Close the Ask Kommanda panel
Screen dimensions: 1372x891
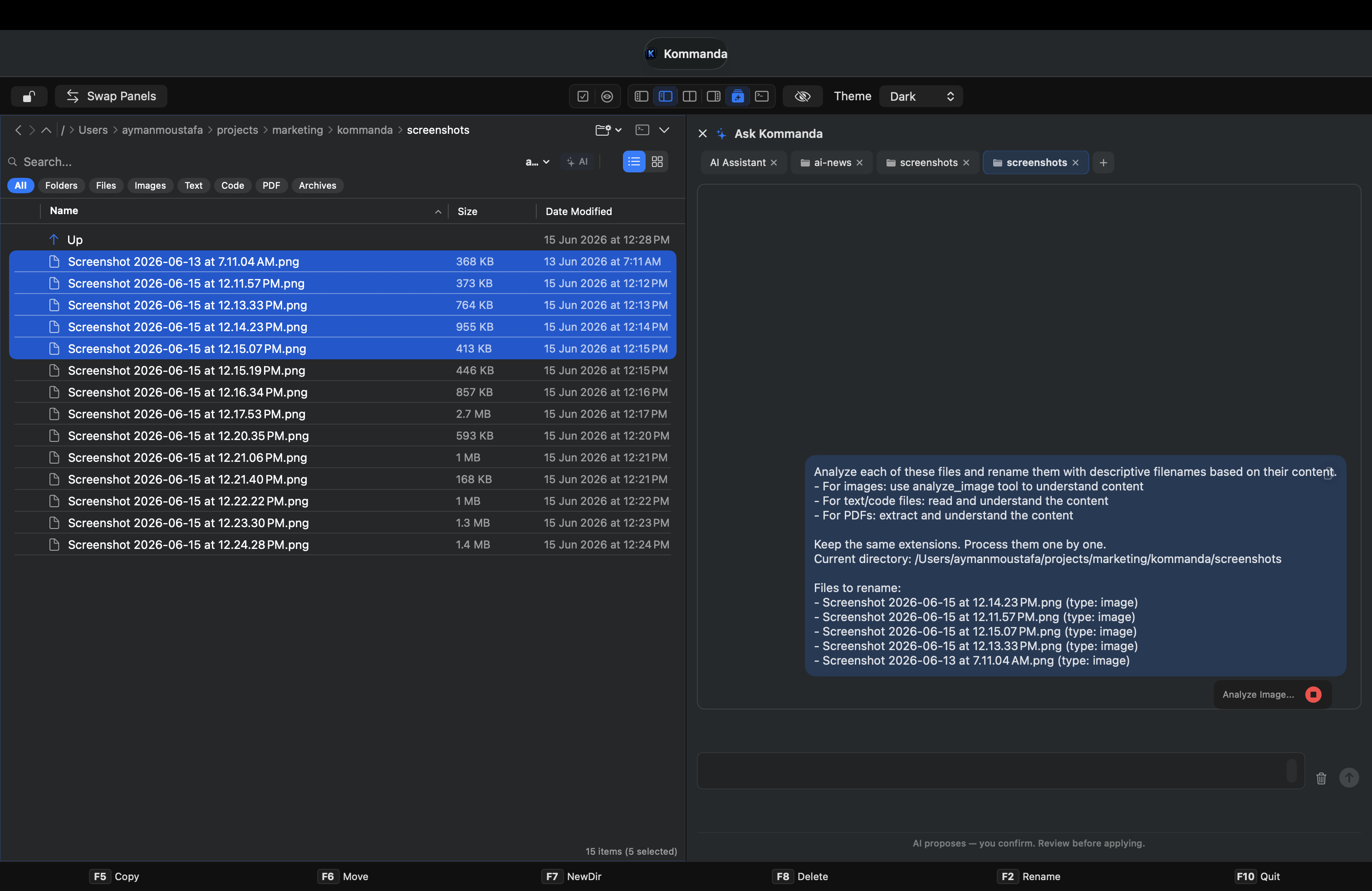click(703, 134)
